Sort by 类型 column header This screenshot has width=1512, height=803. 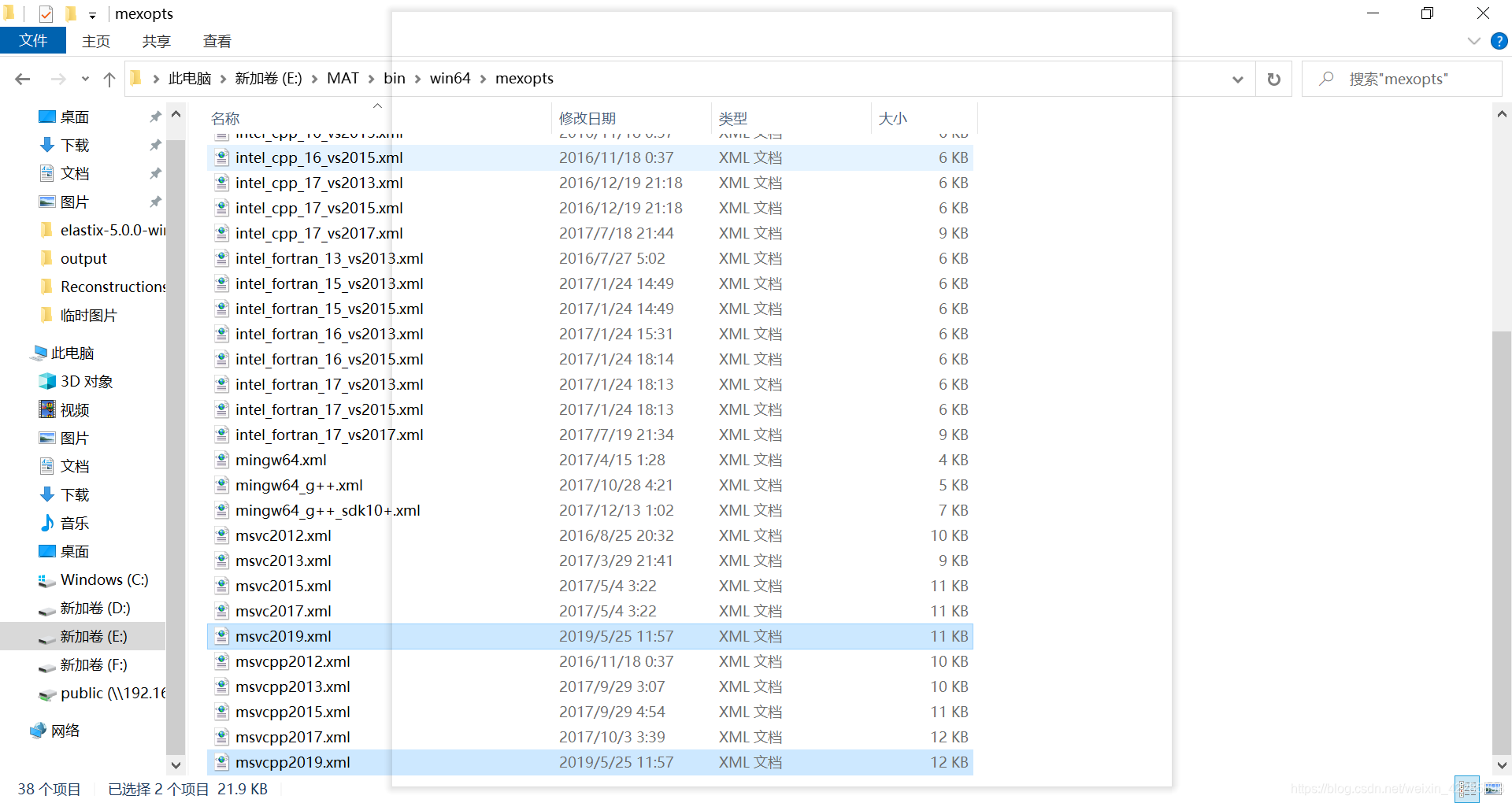point(733,118)
